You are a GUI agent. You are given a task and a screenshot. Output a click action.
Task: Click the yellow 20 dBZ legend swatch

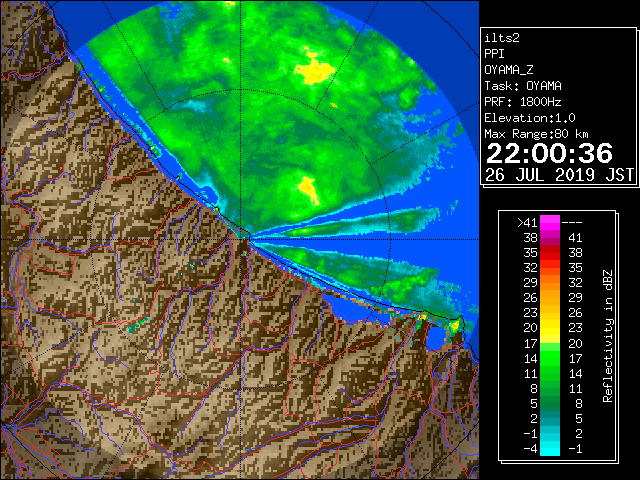[550, 328]
